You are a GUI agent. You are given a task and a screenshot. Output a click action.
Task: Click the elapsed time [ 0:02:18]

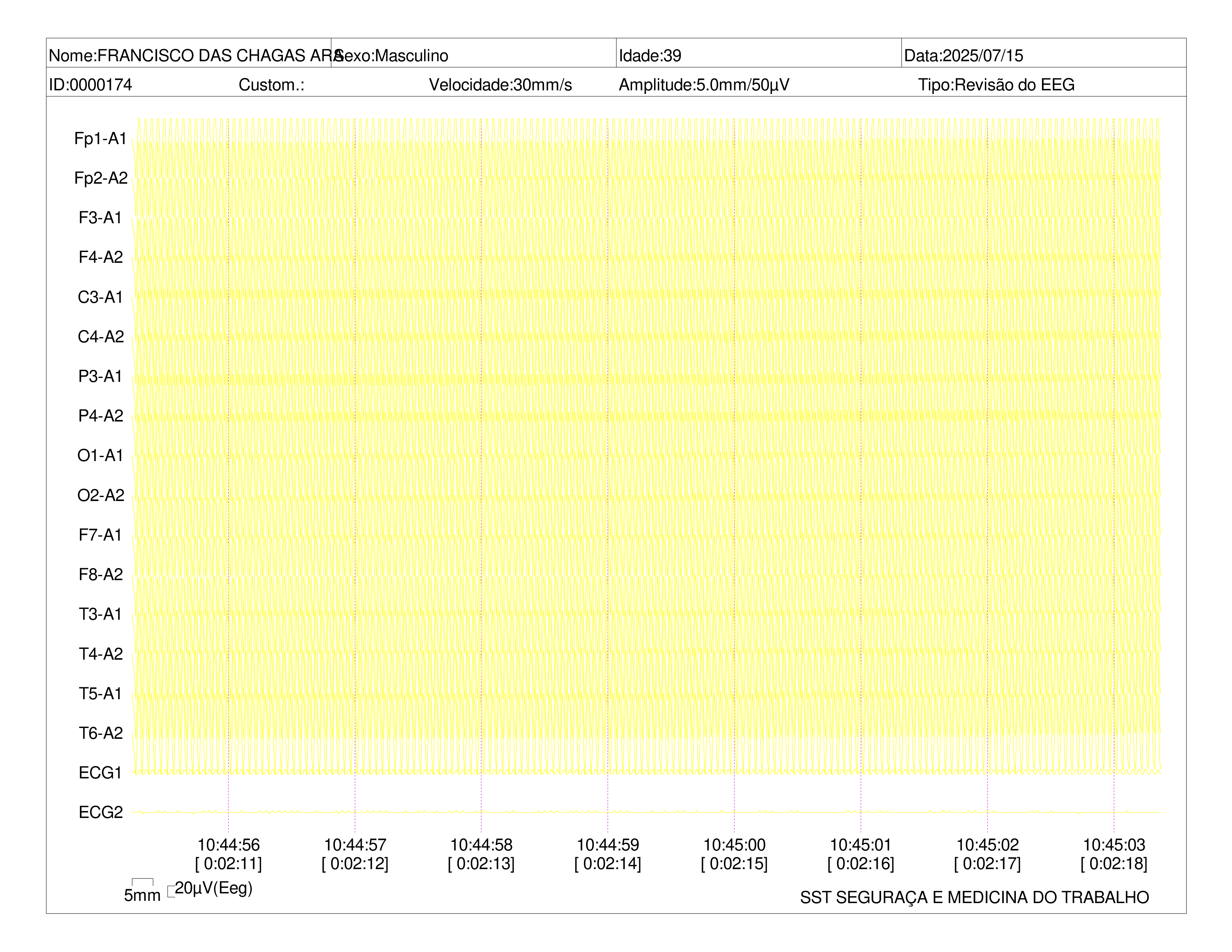click(1114, 864)
